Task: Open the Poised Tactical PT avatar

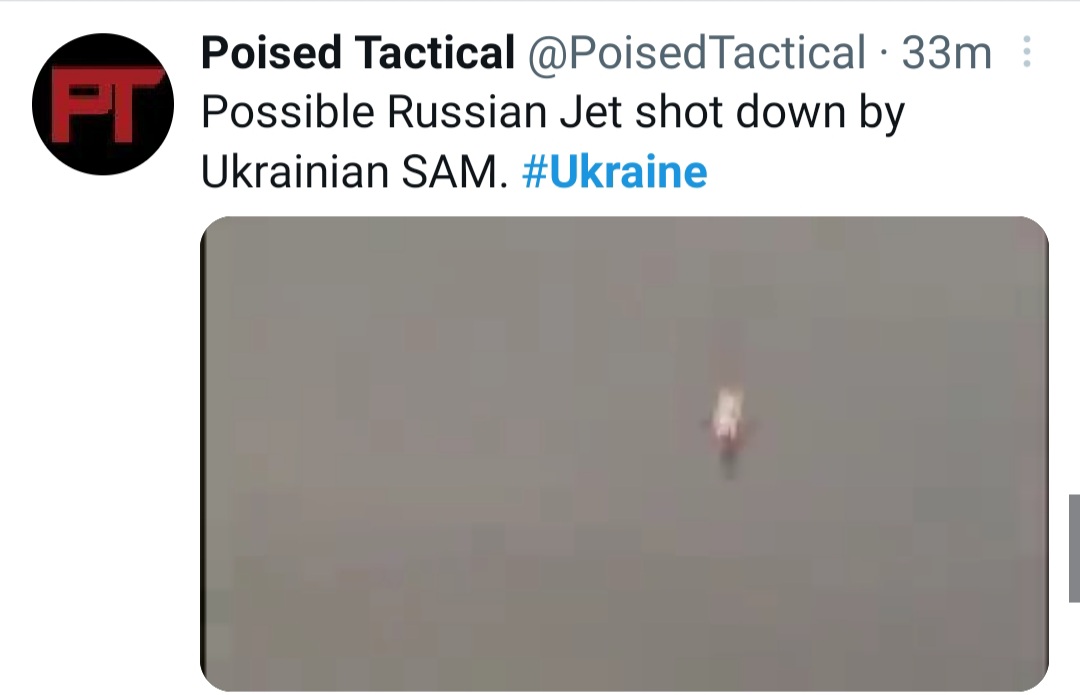Action: tap(103, 104)
